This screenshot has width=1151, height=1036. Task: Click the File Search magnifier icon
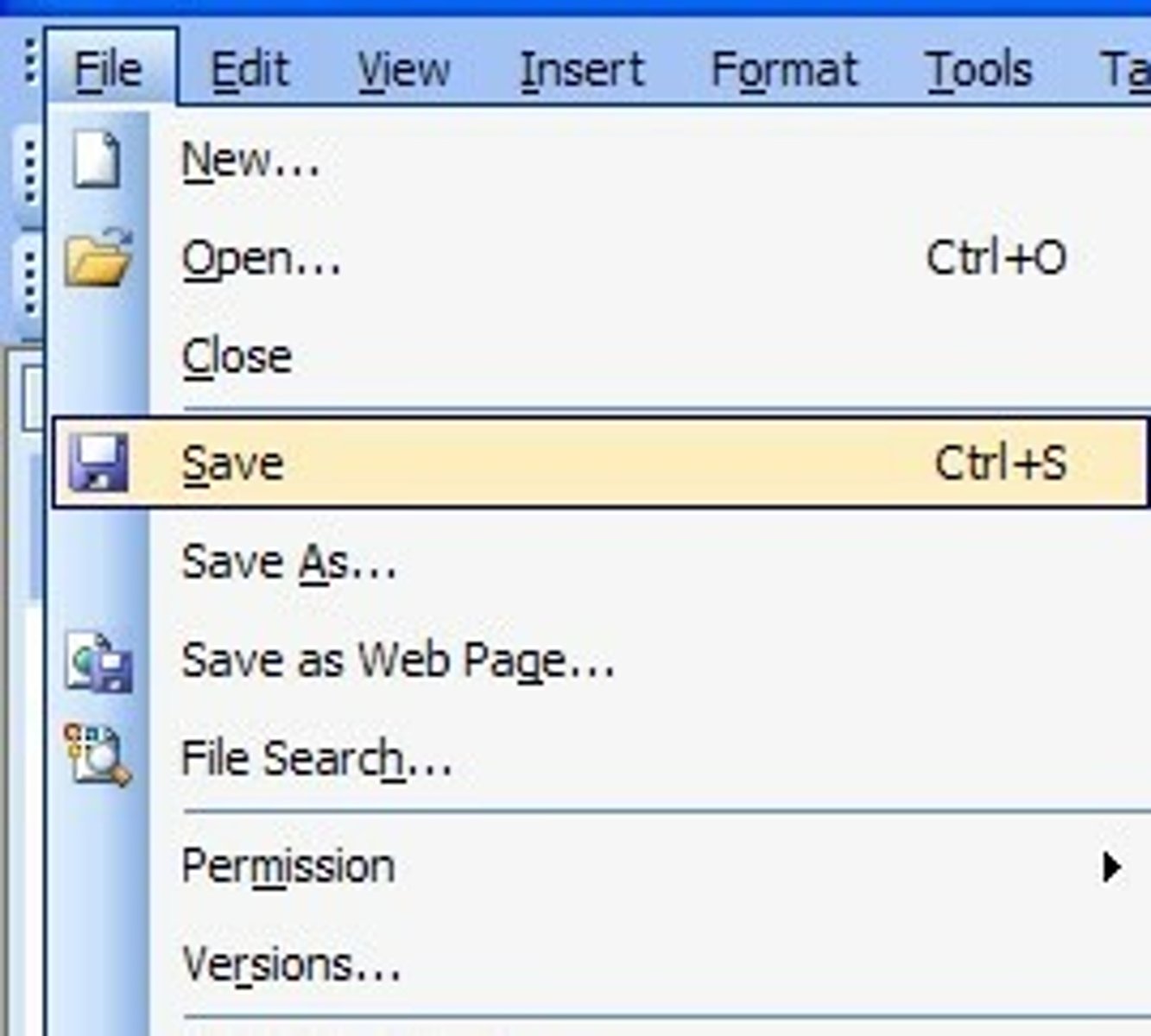(98, 755)
